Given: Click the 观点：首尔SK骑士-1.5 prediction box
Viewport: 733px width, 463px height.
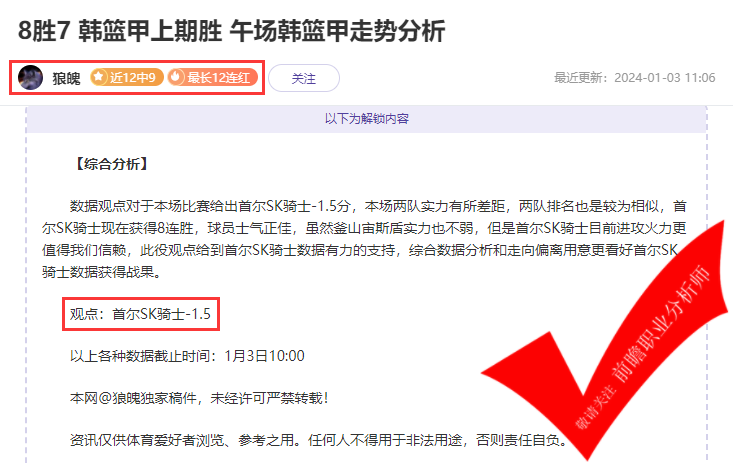Looking at the screenshot, I should (141, 314).
